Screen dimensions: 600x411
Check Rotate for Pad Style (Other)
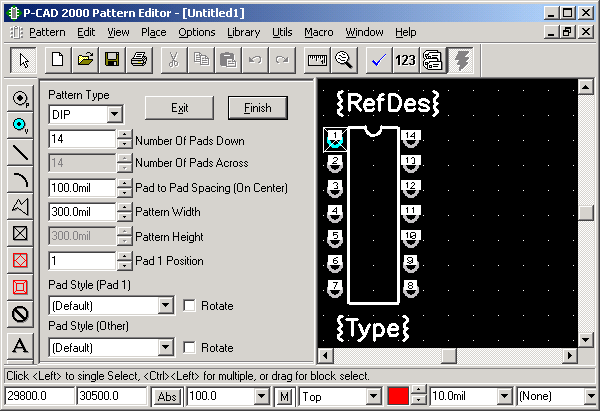click(x=189, y=347)
